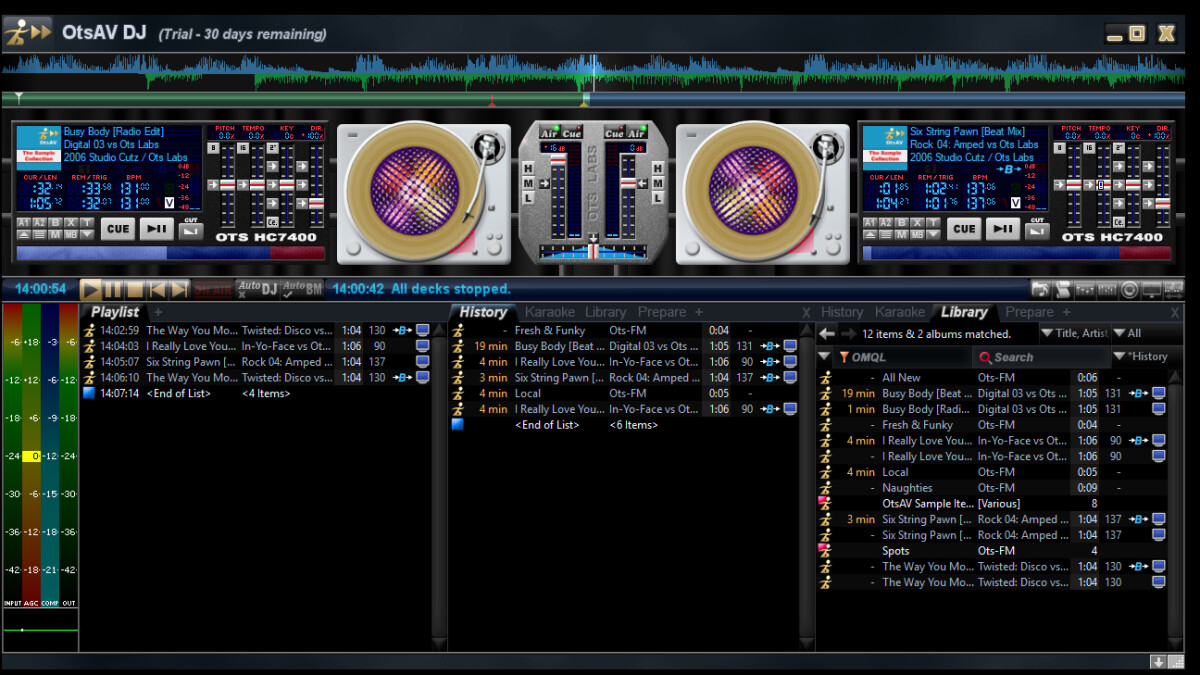Toggle Auto BM beat mixing
Image resolution: width=1200 pixels, height=675 pixels.
[x=302, y=290]
